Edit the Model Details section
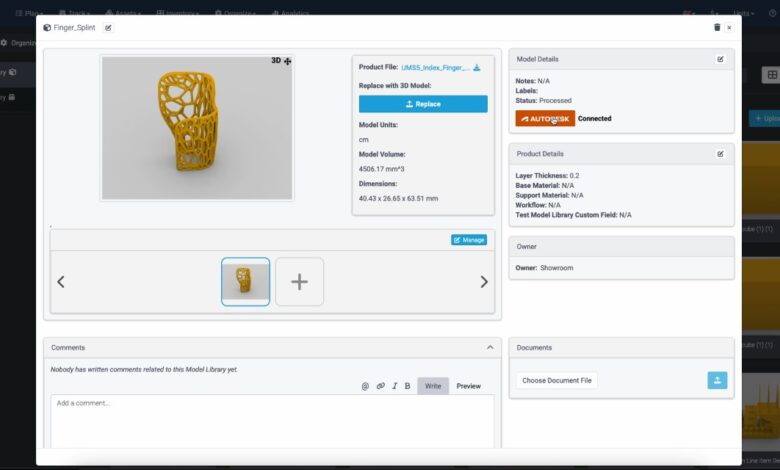 click(720, 59)
